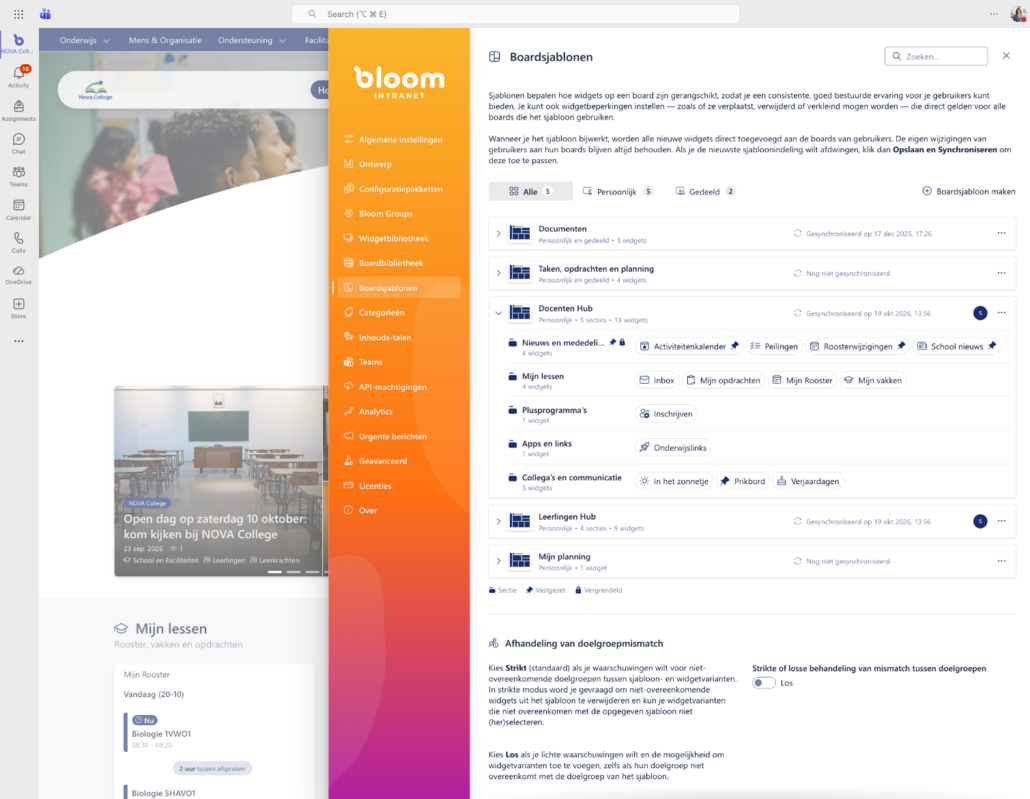Expand the Mijn planning template row
Viewport: 1030px width, 799px height.
(x=499, y=561)
